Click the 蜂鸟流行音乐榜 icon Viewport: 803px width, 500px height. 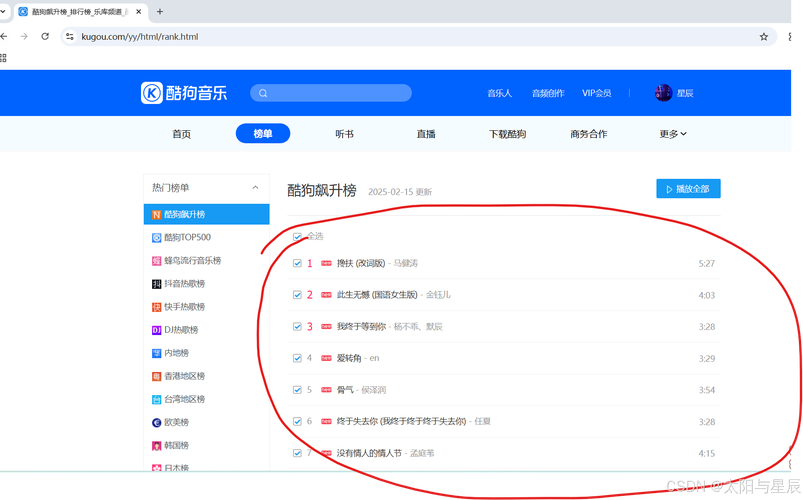coord(157,261)
